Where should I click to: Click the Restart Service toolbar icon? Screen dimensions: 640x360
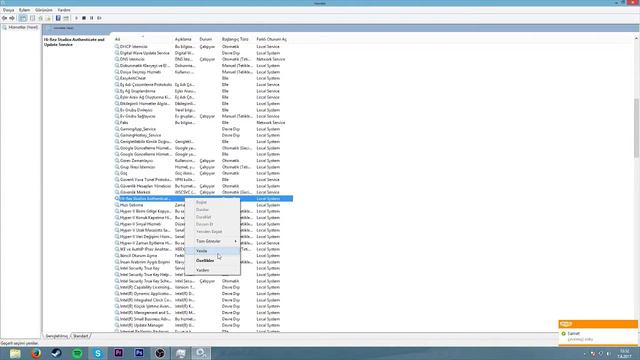[99, 18]
